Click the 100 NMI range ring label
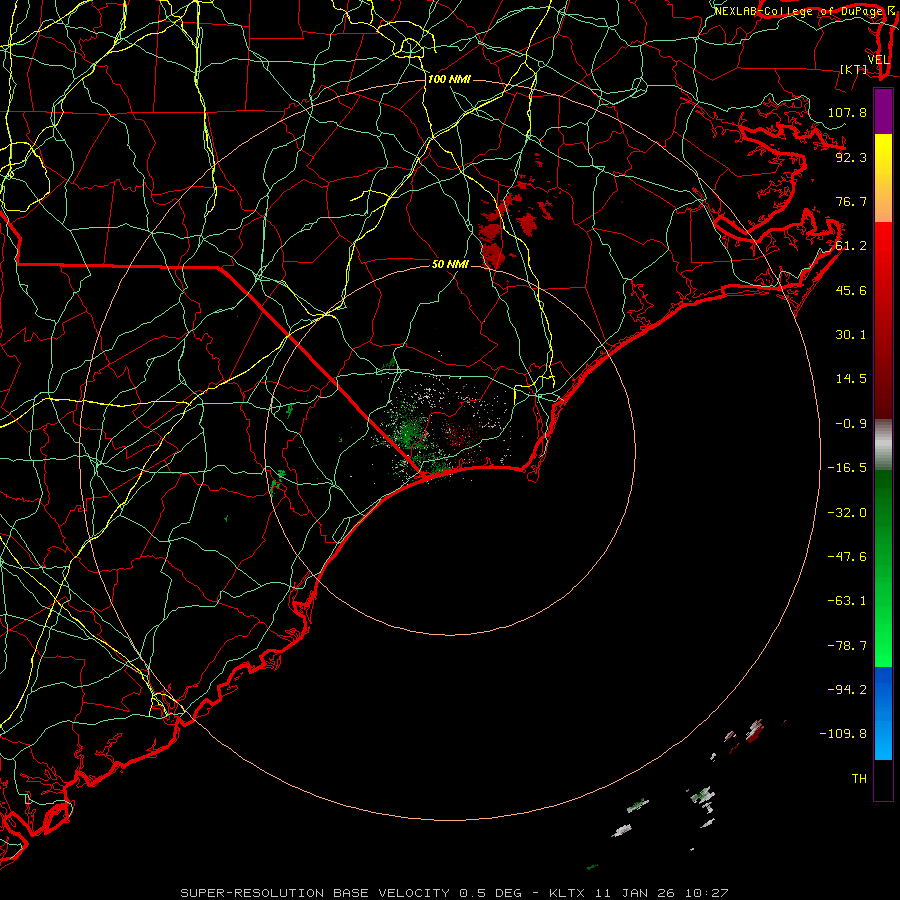Viewport: 900px width, 900px height. (x=449, y=79)
